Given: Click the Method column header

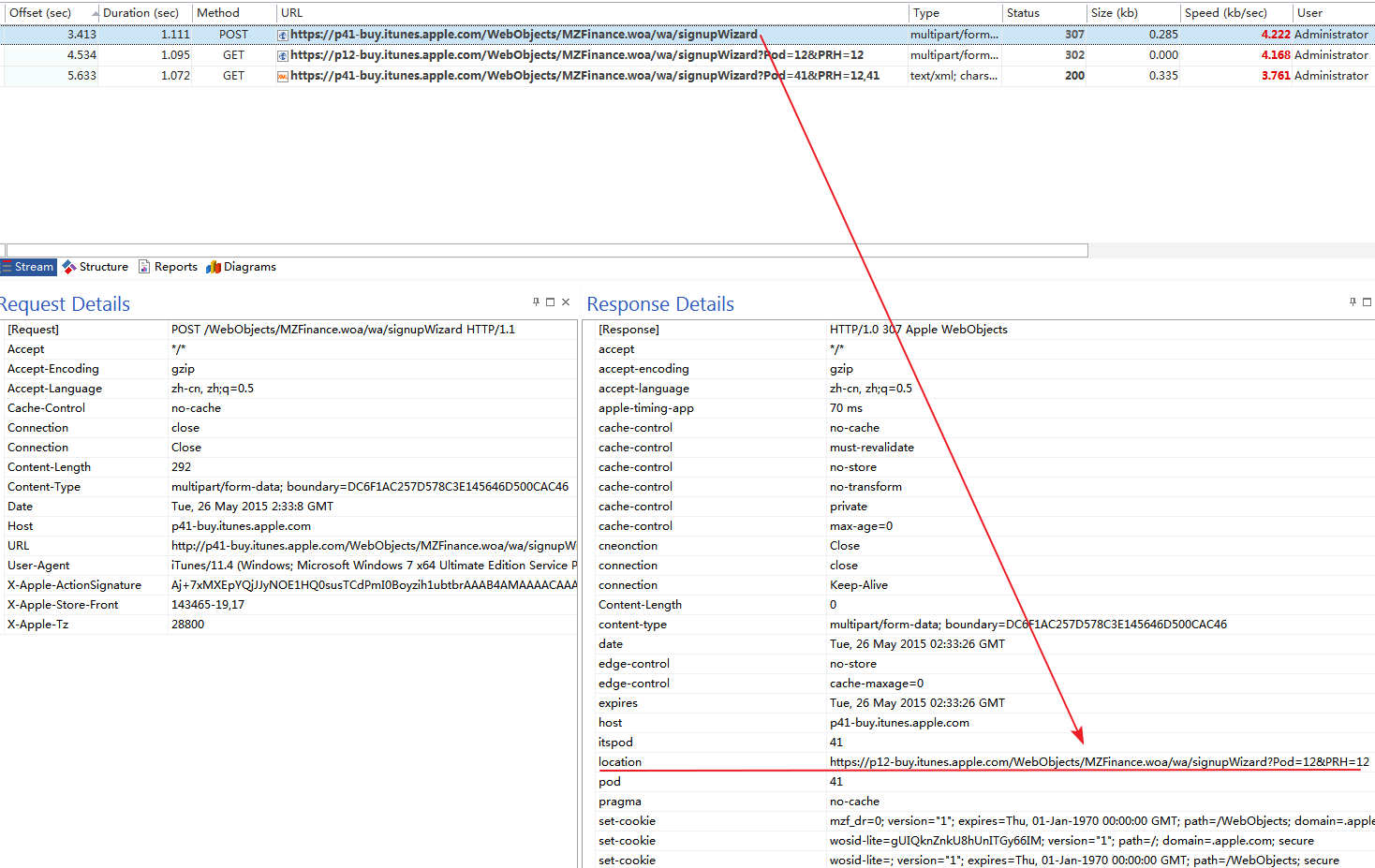Looking at the screenshot, I should point(218,13).
